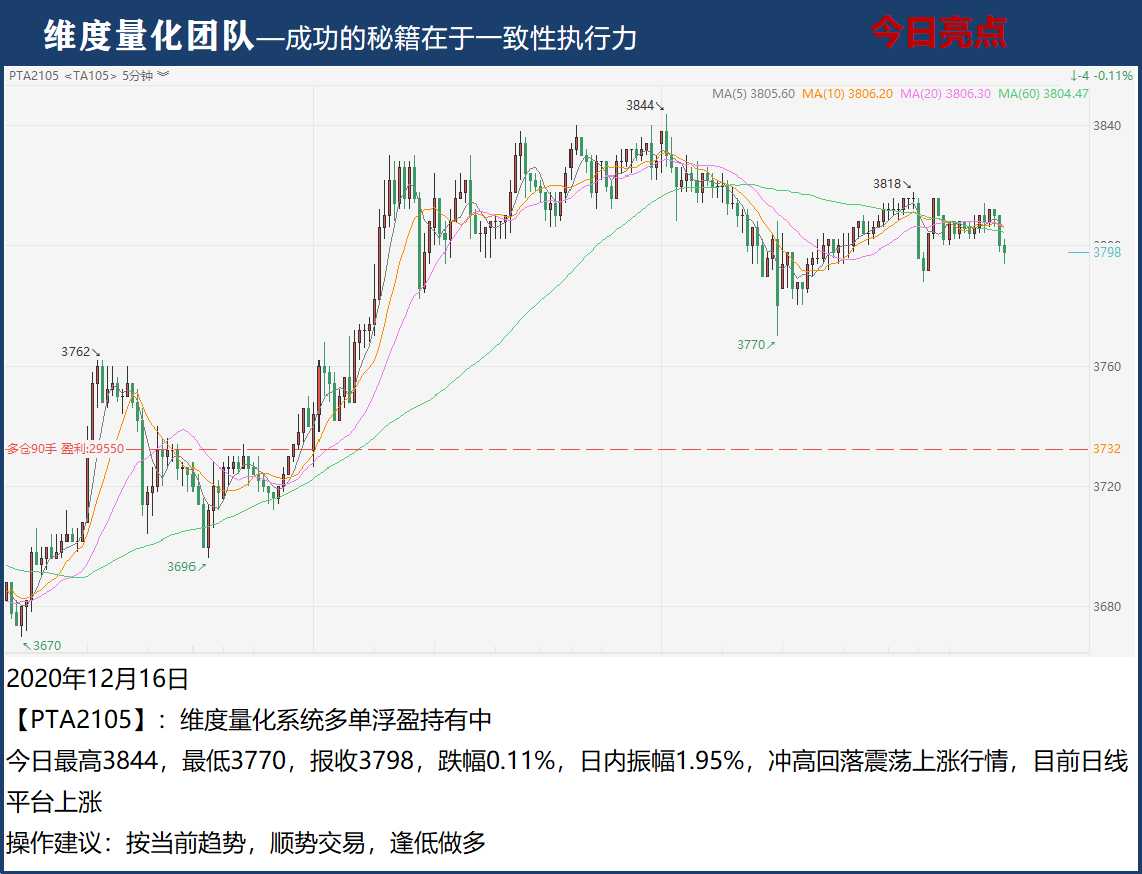Click the 3770 low price marker arrow
This screenshot has width=1142, height=874.
[x=771, y=344]
